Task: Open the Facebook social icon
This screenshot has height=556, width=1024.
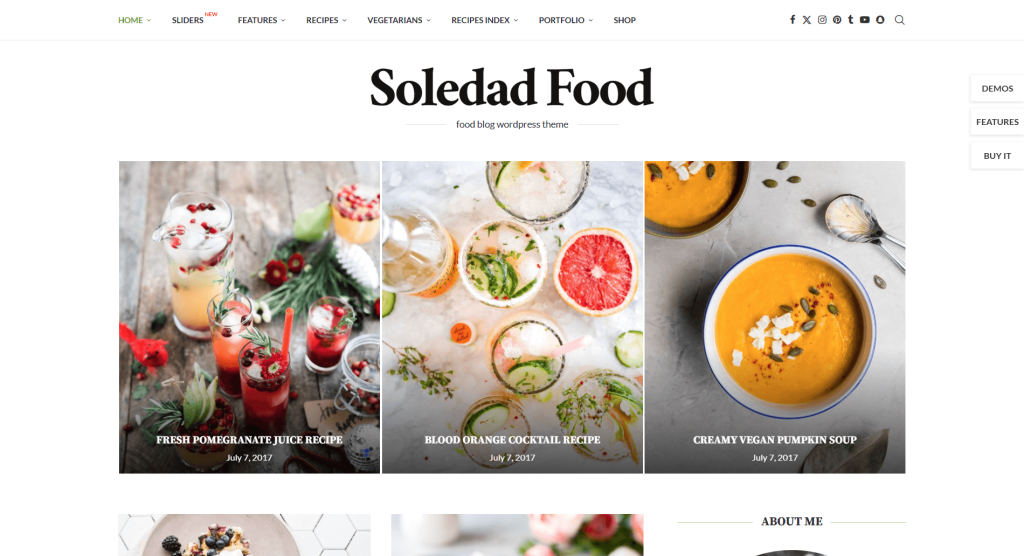Action: tap(792, 20)
